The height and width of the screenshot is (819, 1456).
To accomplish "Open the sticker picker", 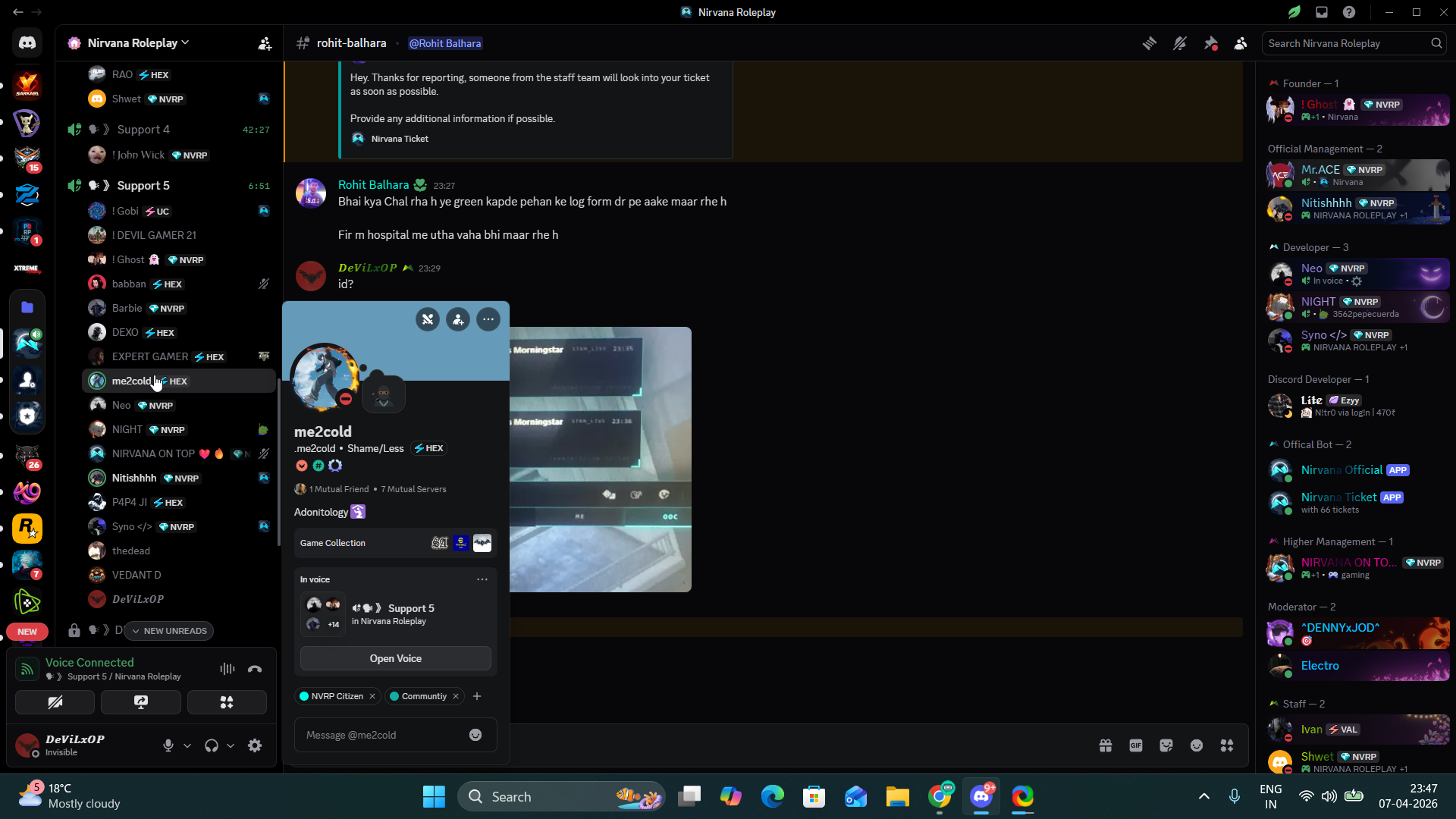I will (x=1166, y=745).
